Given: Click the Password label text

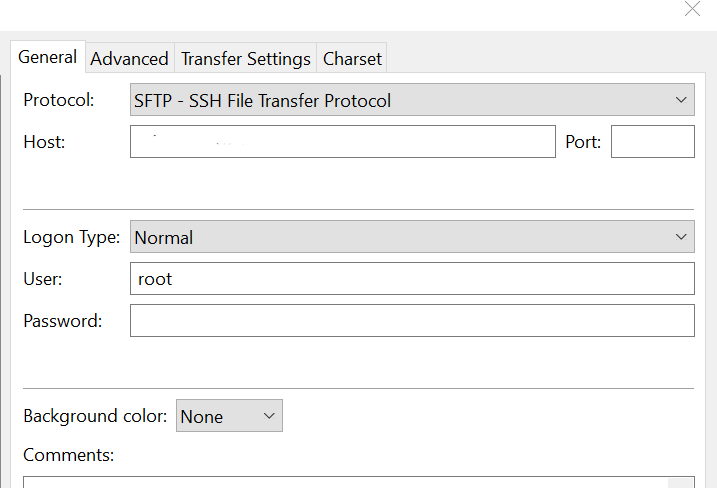Looking at the screenshot, I should tap(62, 321).
